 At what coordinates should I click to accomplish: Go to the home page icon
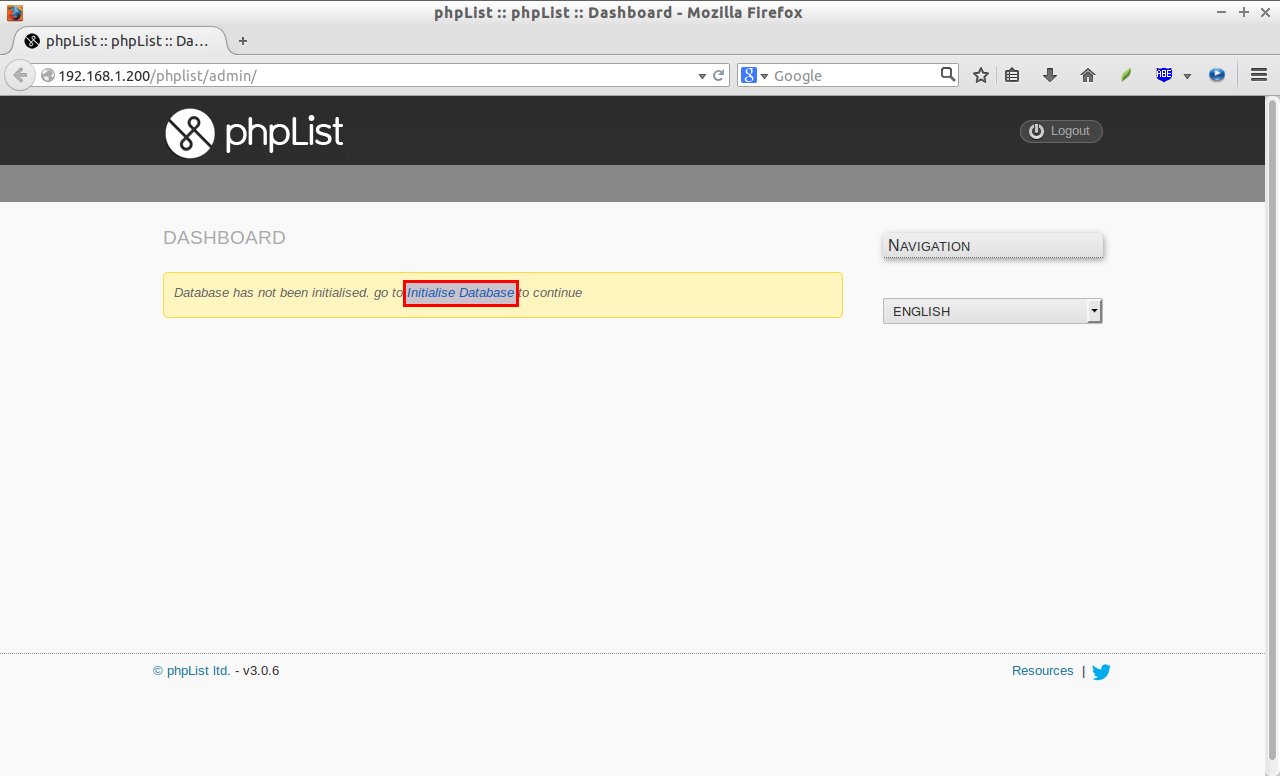pos(1088,75)
